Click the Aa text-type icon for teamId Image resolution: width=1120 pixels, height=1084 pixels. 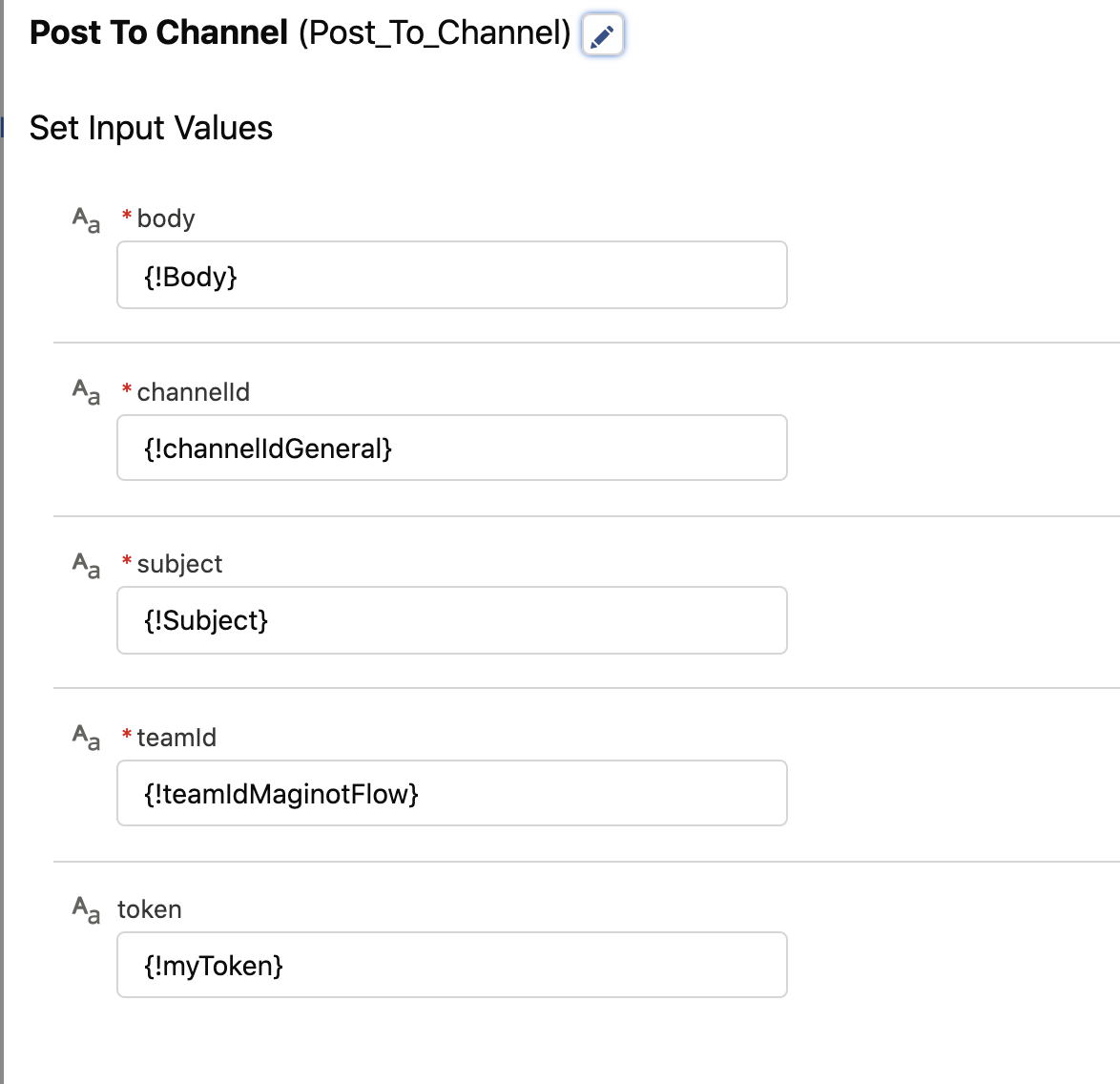coord(86,738)
